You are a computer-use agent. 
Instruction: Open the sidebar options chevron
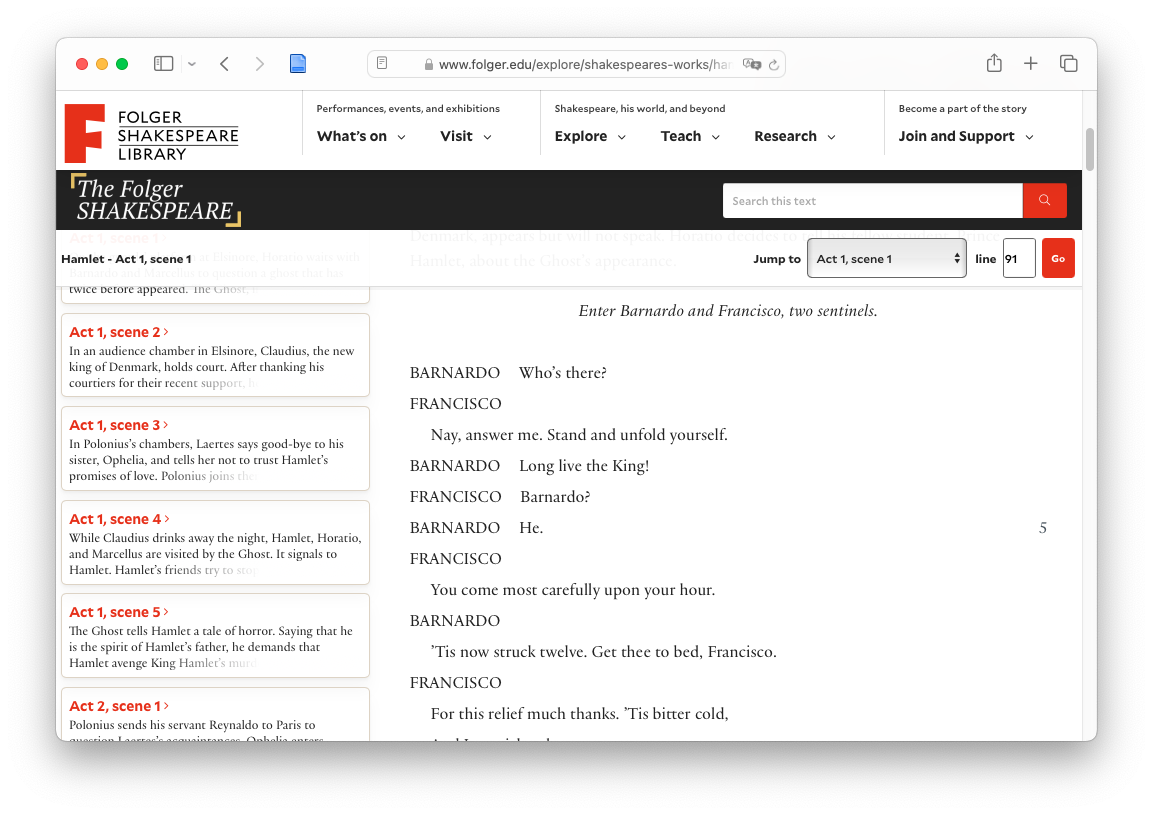pos(192,64)
